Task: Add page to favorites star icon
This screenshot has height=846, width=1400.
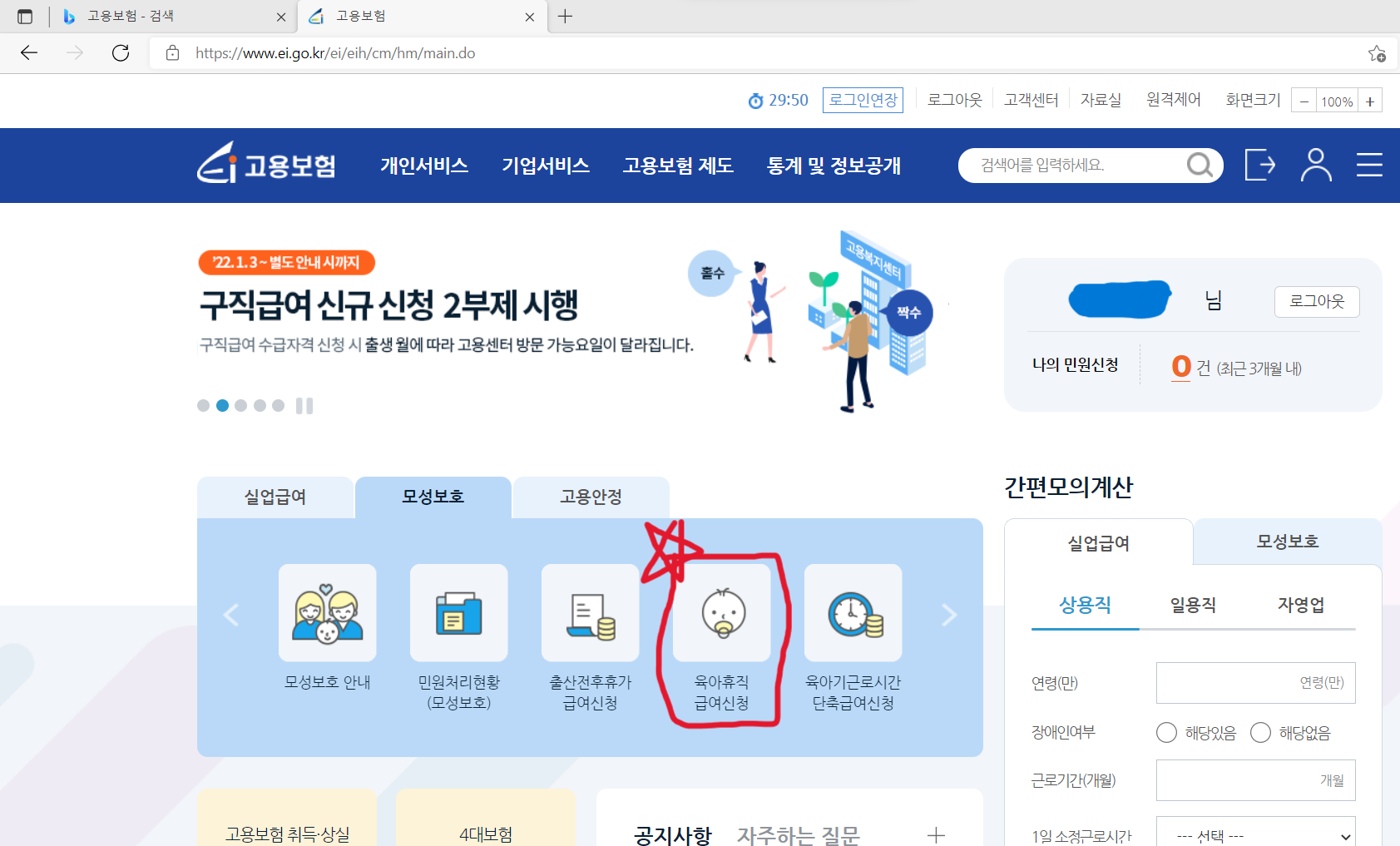Action: click(x=1377, y=53)
